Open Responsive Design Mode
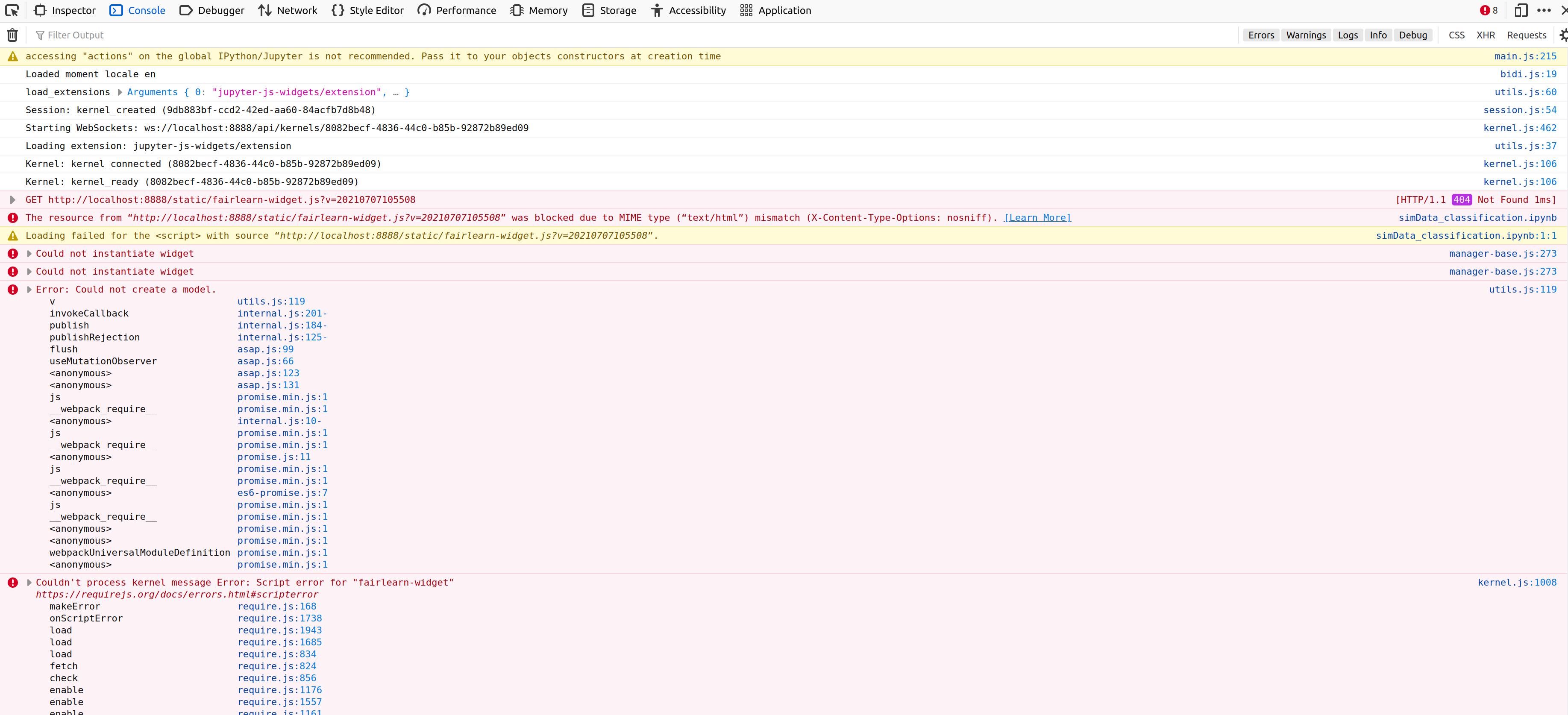 pyautogui.click(x=1521, y=10)
